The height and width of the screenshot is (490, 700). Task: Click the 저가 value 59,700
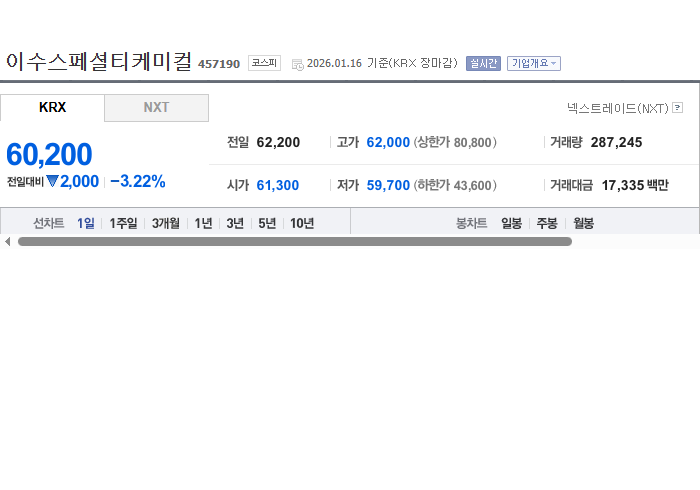click(388, 185)
